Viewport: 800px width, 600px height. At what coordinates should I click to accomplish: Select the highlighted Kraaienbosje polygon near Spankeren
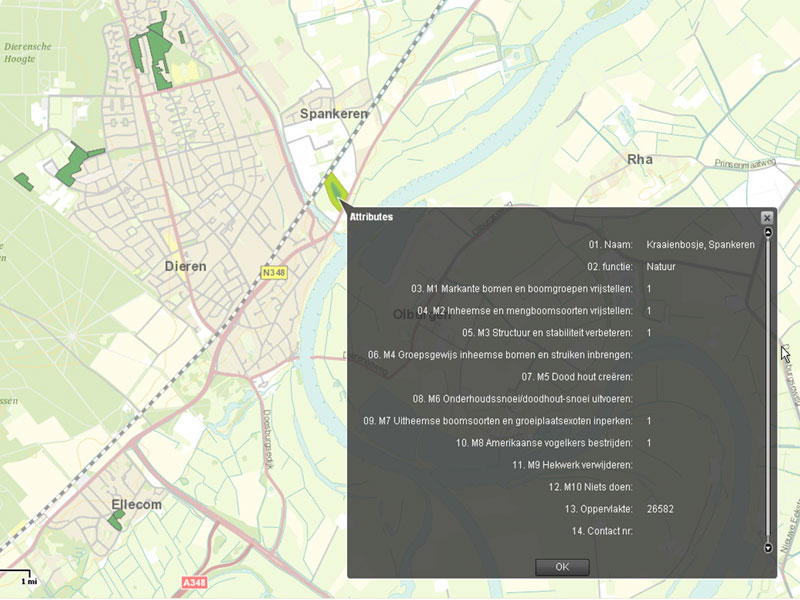tap(334, 187)
